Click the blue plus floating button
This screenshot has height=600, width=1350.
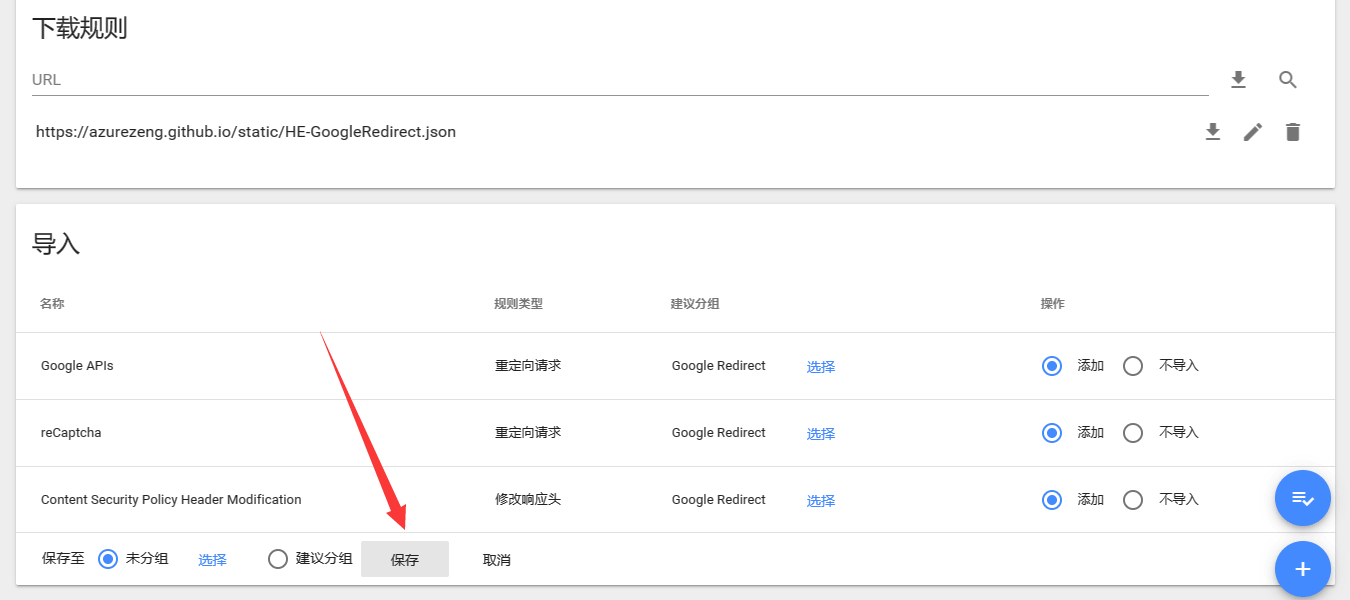tap(1302, 569)
